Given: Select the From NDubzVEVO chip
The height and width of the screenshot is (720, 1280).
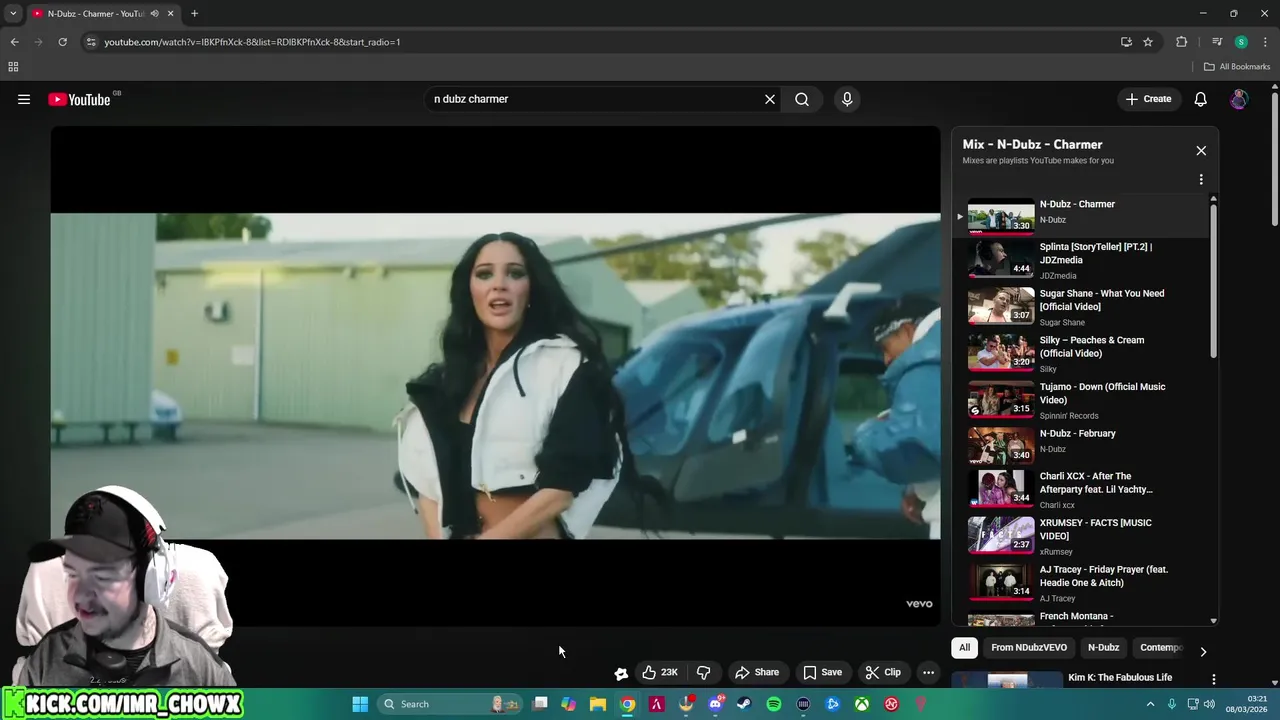Looking at the screenshot, I should pos(1029,647).
